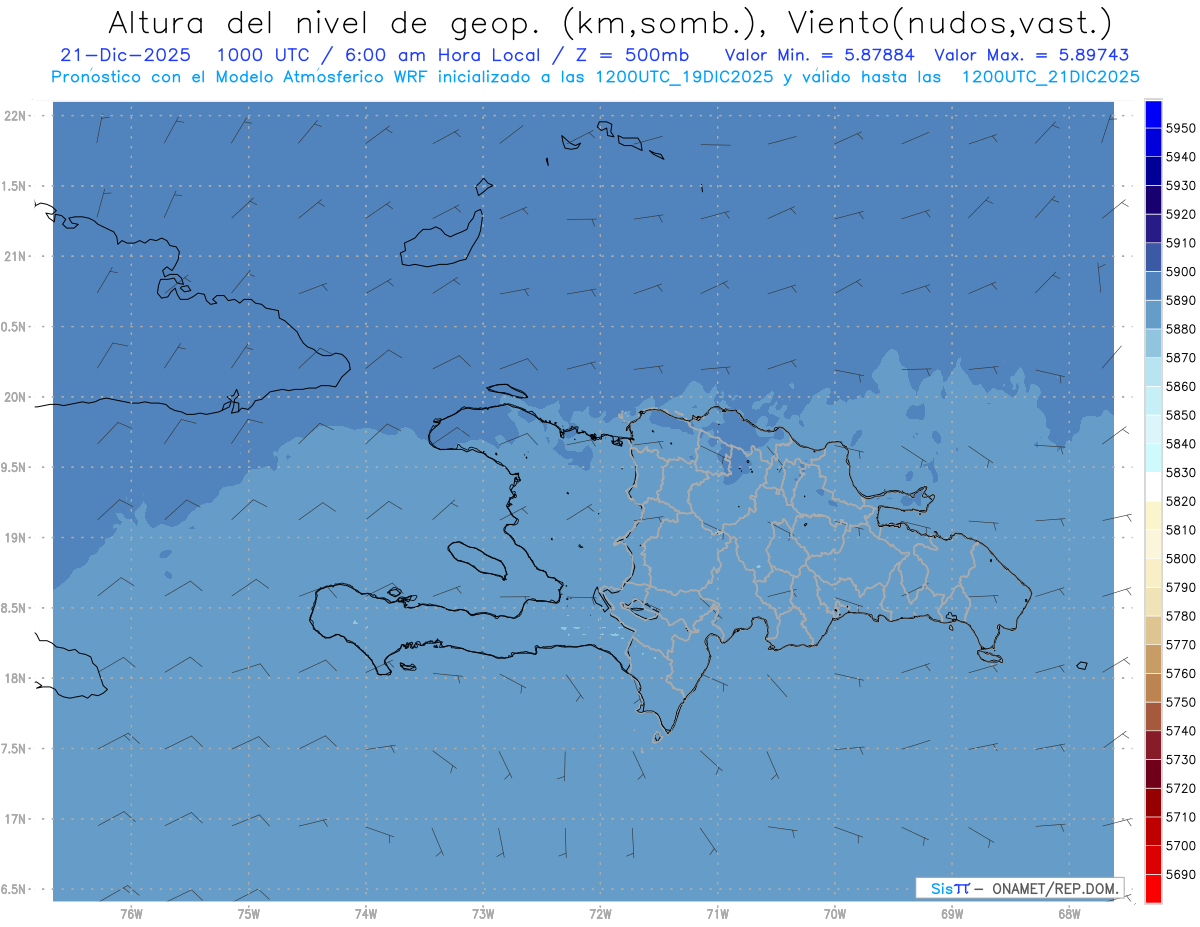1200x927 pixels.
Task: Click the '76W' longitude label
Action: point(131,912)
